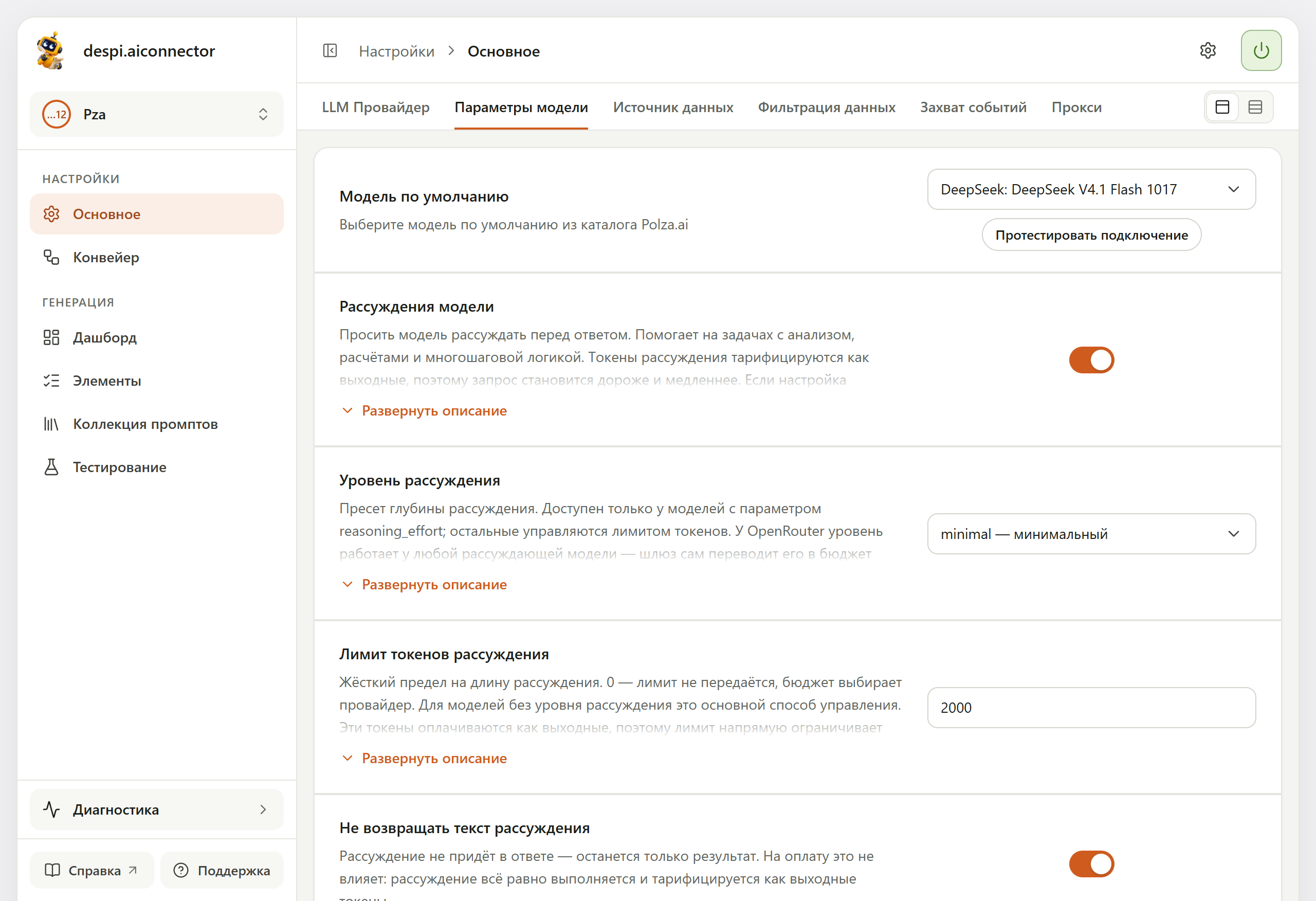Switch to compact list view icon
The image size is (1316, 901).
pyautogui.click(x=1255, y=107)
